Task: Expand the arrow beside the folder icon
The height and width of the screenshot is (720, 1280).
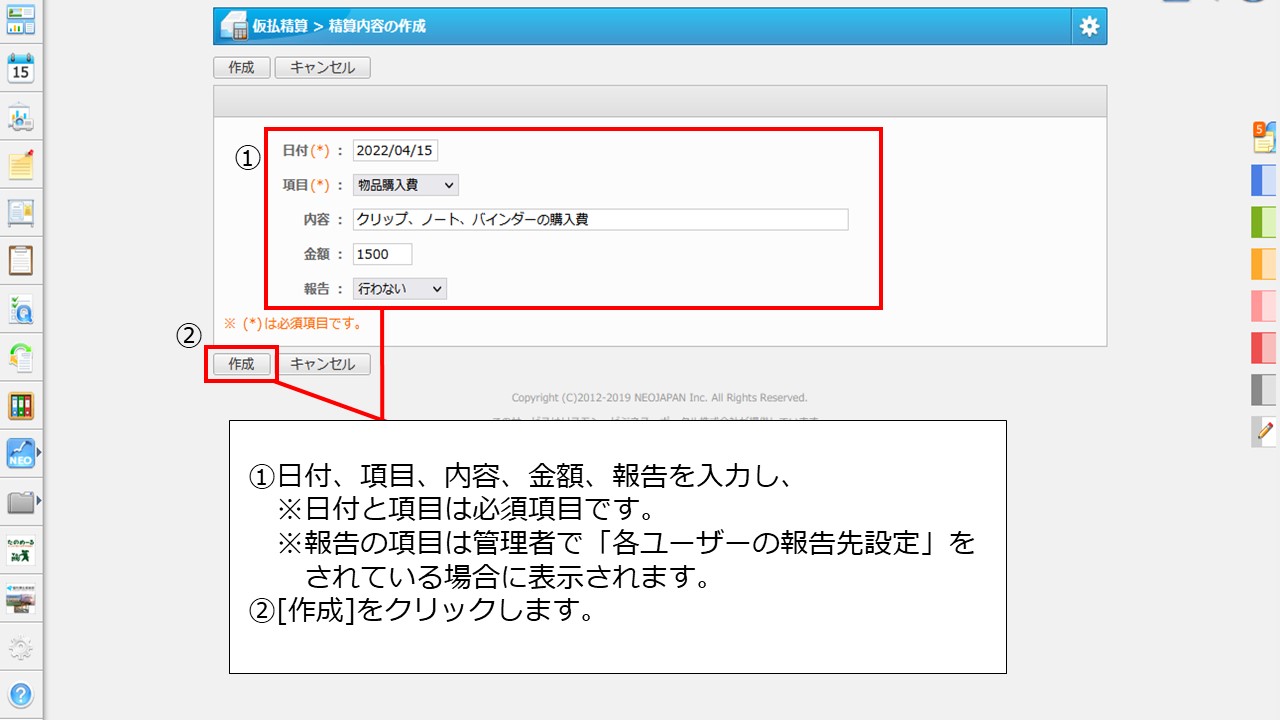Action: [x=39, y=501]
